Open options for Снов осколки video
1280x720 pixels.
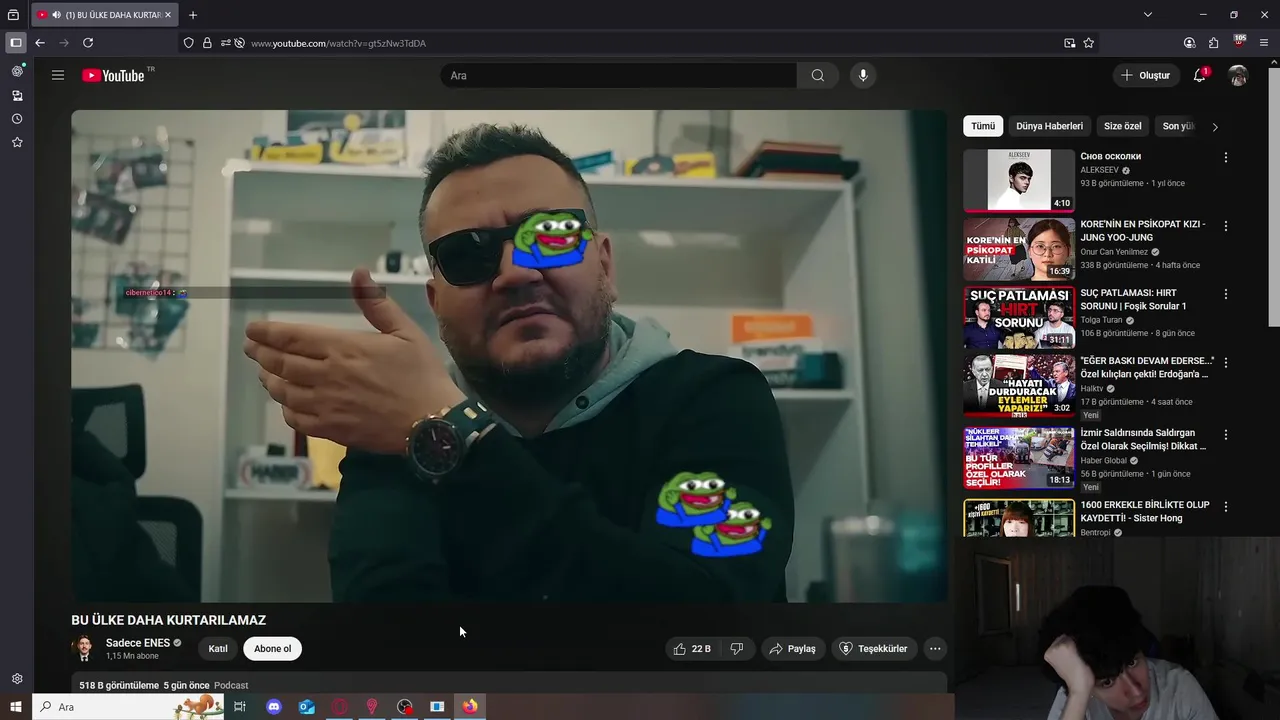coord(1226,157)
